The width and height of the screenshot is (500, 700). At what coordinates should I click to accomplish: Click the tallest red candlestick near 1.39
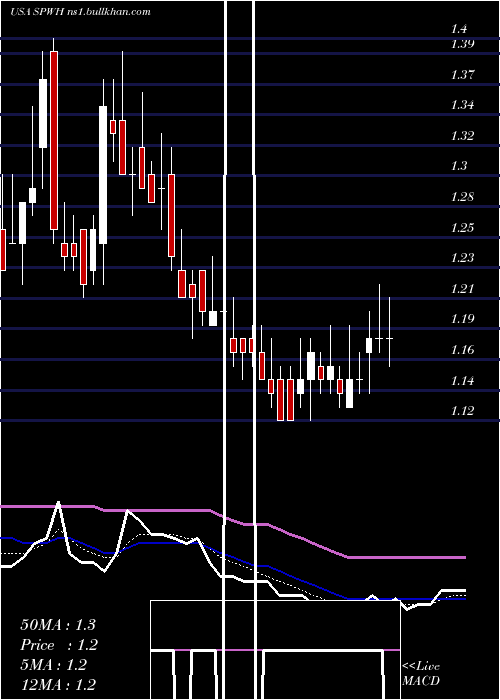(x=54, y=140)
